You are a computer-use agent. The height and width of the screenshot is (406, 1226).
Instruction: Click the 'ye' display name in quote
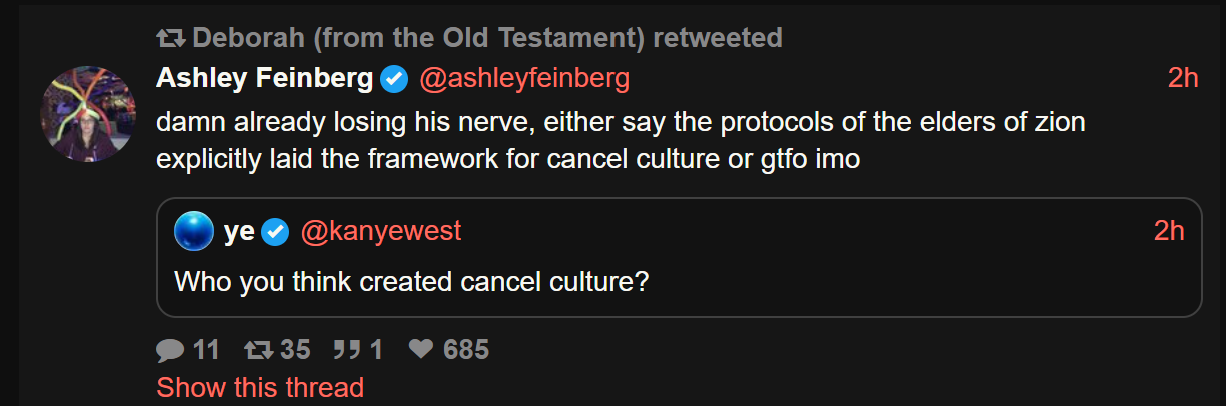239,232
